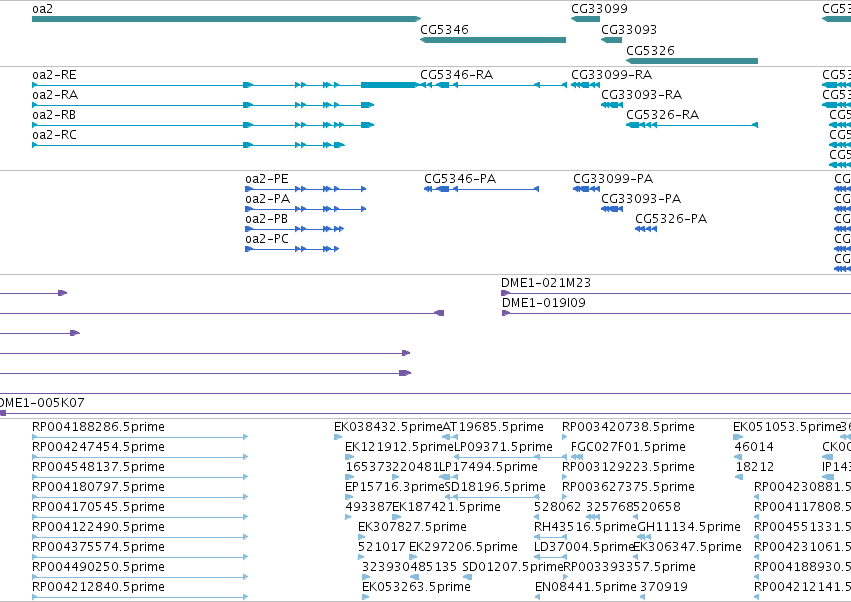Select the CG5326-RA transcript
Screen dimensions: 851x602
click(692, 125)
